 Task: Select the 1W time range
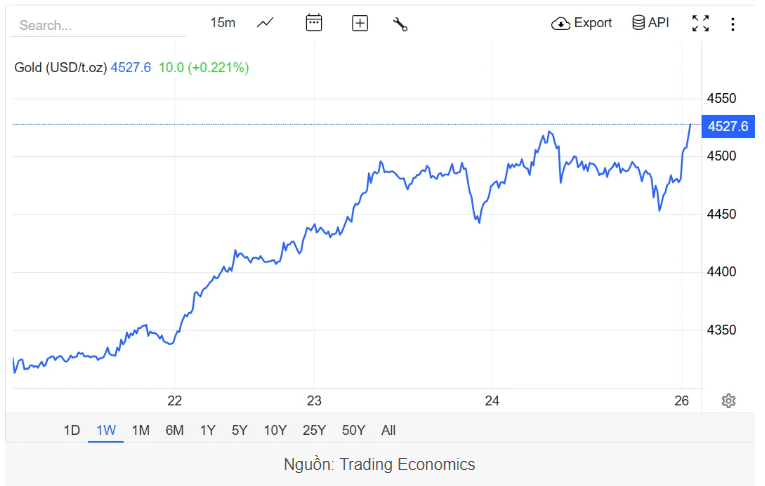[x=106, y=430]
